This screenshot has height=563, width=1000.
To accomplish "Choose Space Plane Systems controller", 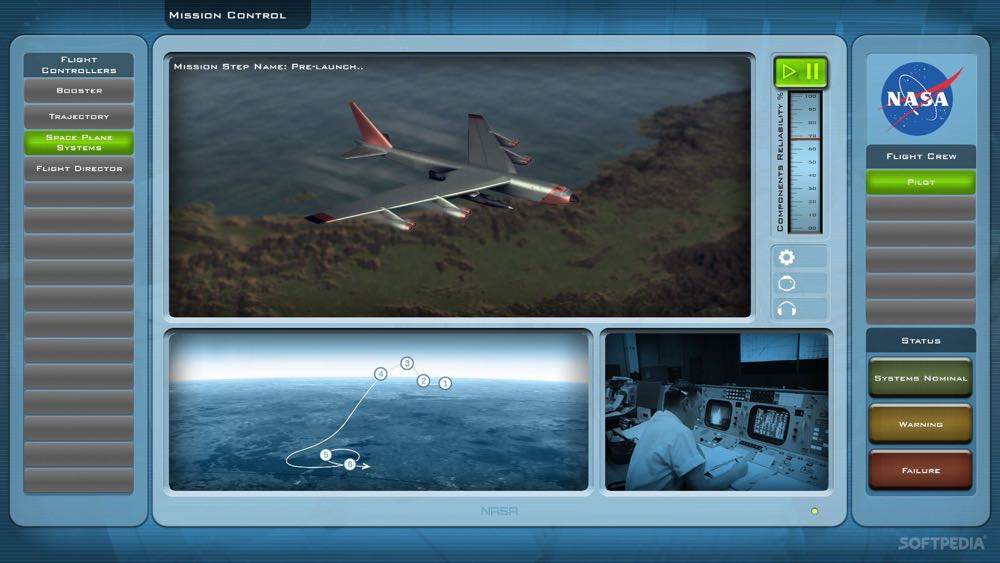I will 79,143.
